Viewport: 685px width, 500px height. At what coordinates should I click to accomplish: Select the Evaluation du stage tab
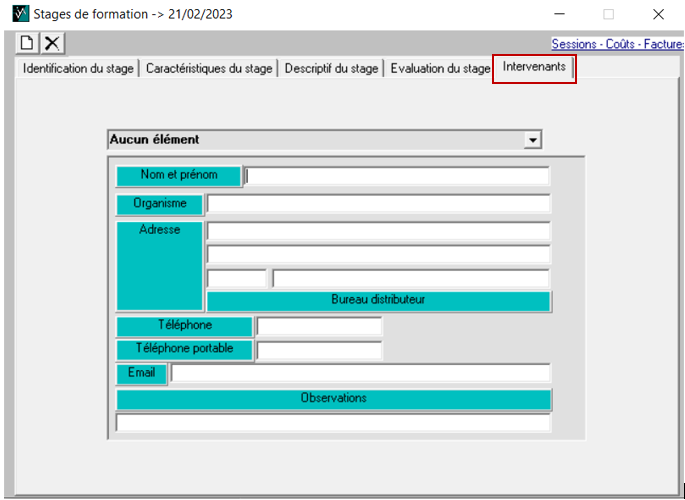point(439,69)
